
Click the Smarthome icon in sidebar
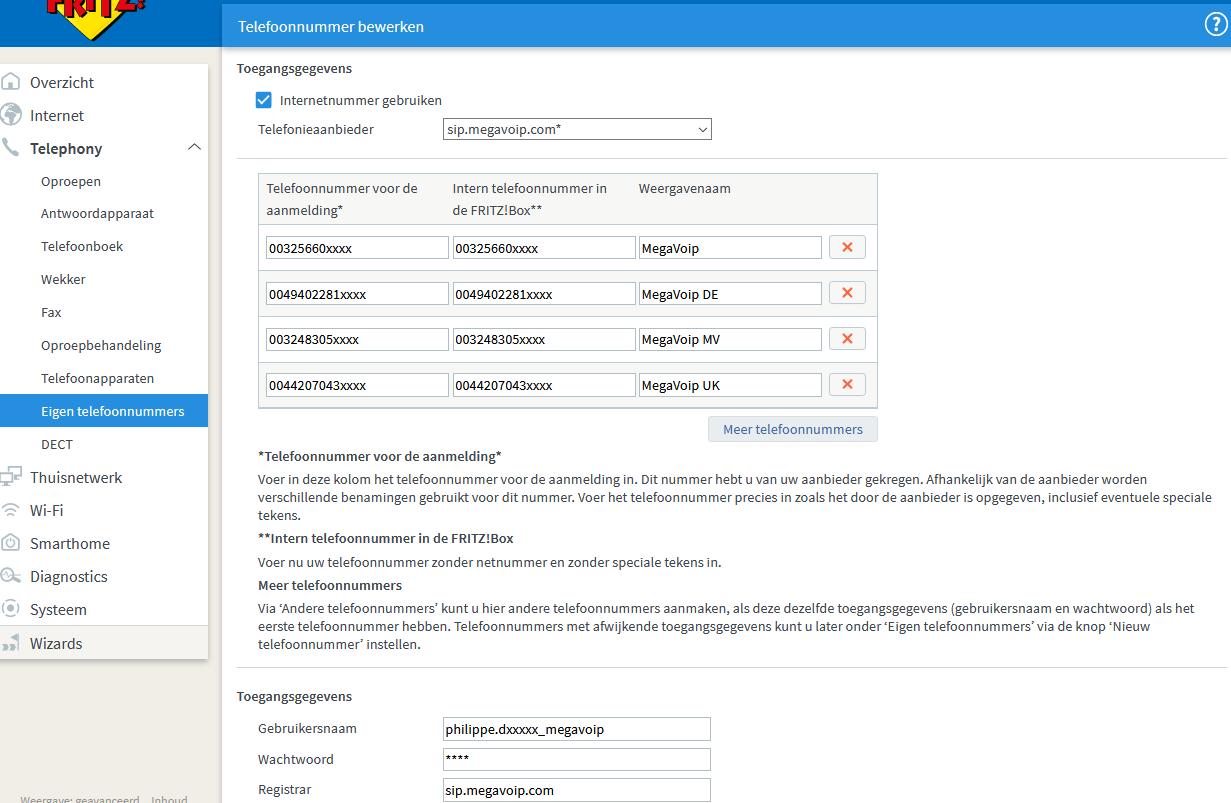coord(11,543)
